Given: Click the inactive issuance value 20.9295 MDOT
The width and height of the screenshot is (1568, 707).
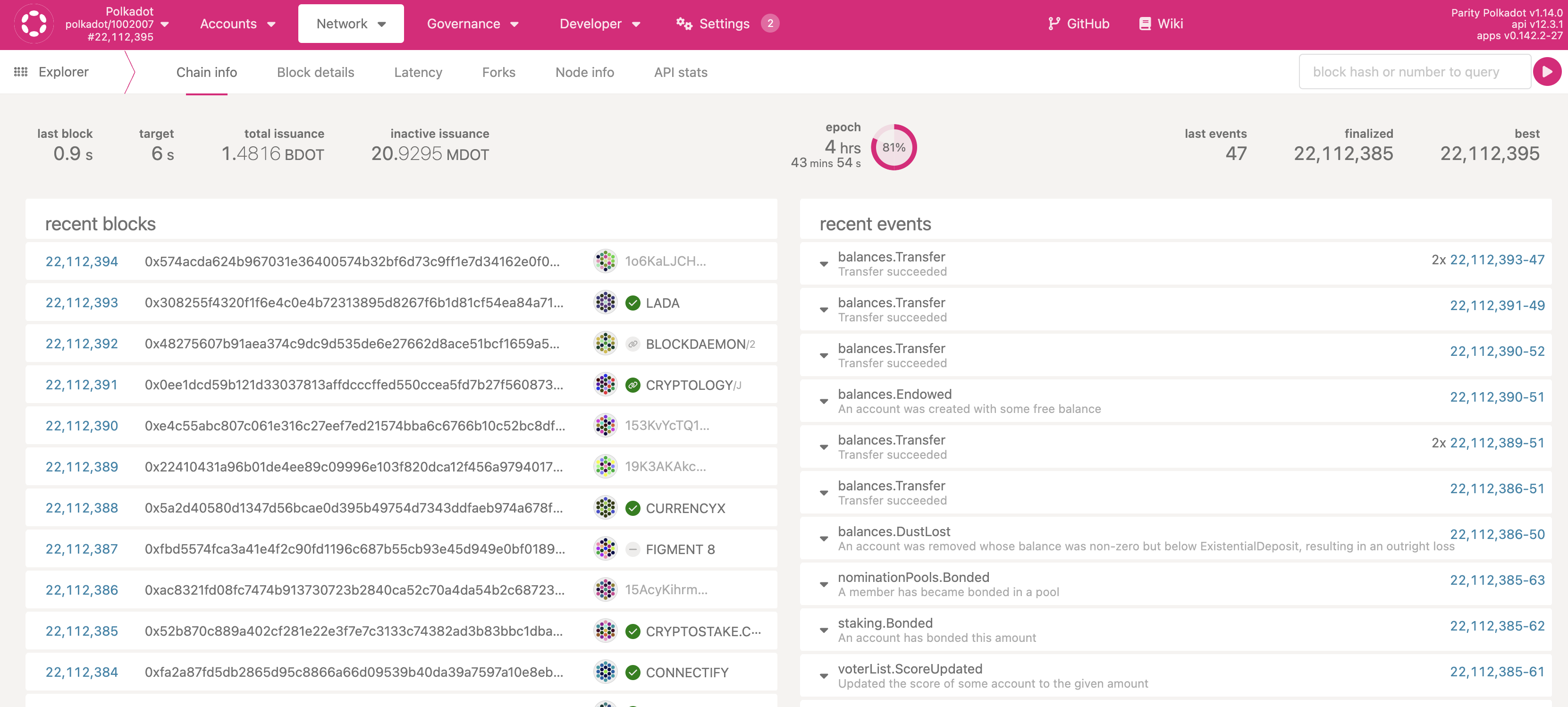Looking at the screenshot, I should [430, 154].
